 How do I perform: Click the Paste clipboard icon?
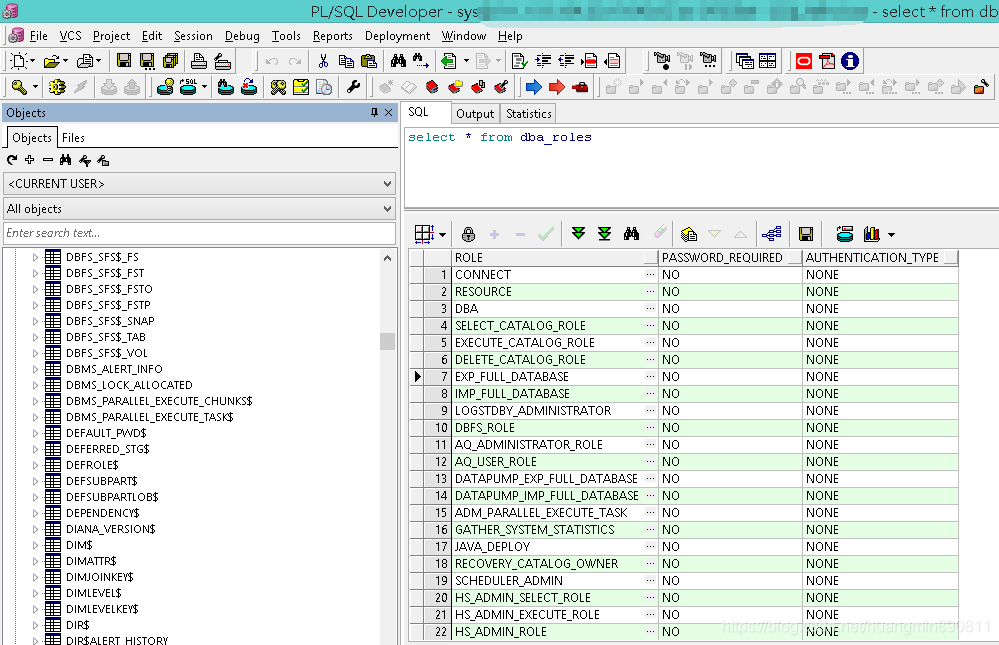tap(369, 61)
